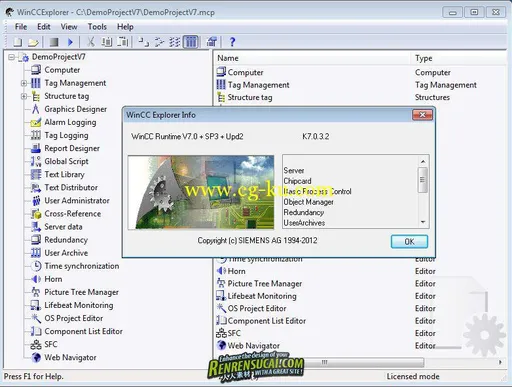This screenshot has height=387, width=512.
Task: Select Graphics Designer in the tree
Action: point(76,109)
